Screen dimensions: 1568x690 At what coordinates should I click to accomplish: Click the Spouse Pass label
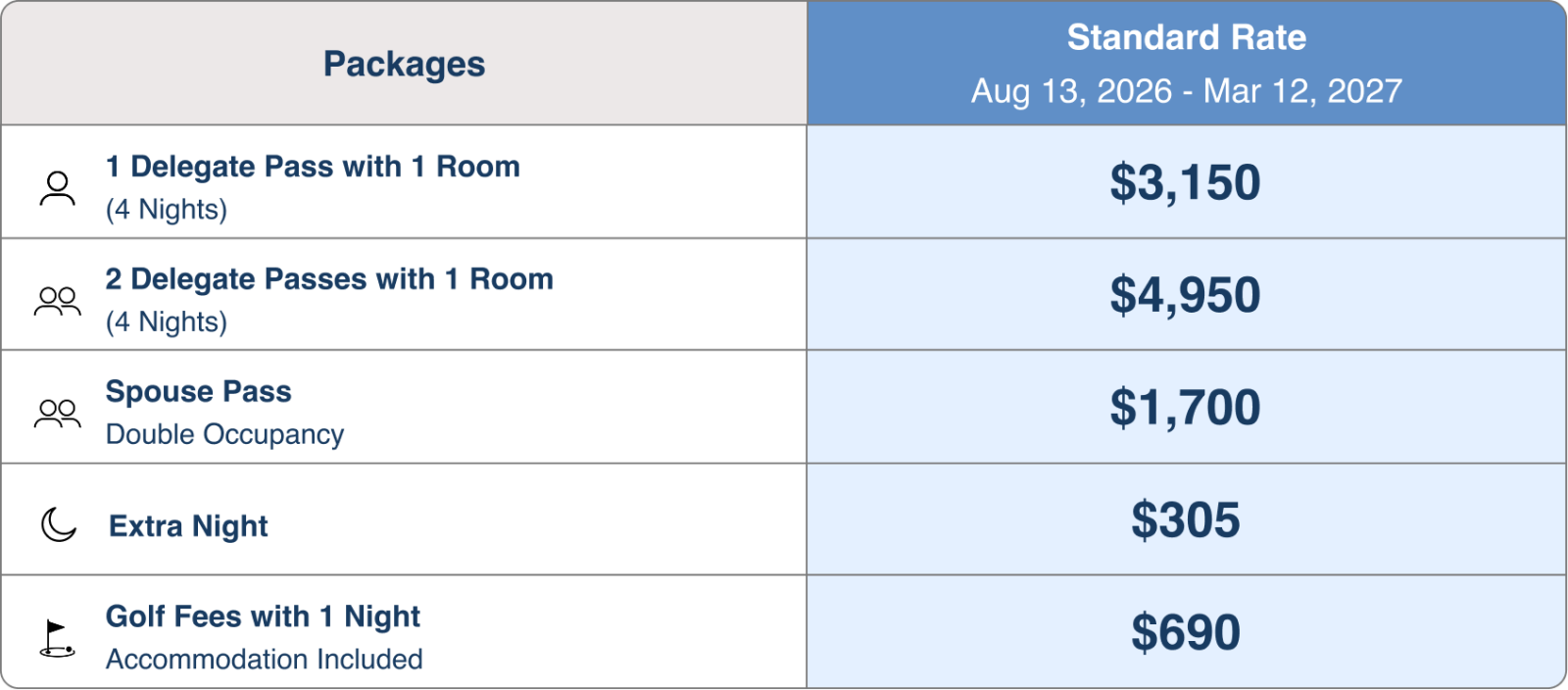pyautogui.click(x=199, y=392)
